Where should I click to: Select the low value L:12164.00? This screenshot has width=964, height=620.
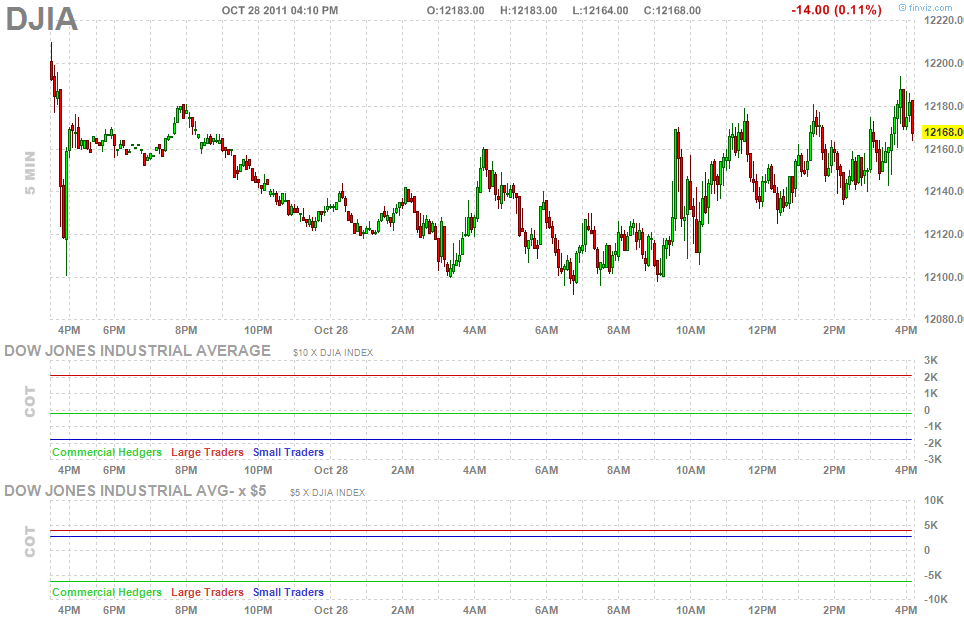tap(600, 10)
